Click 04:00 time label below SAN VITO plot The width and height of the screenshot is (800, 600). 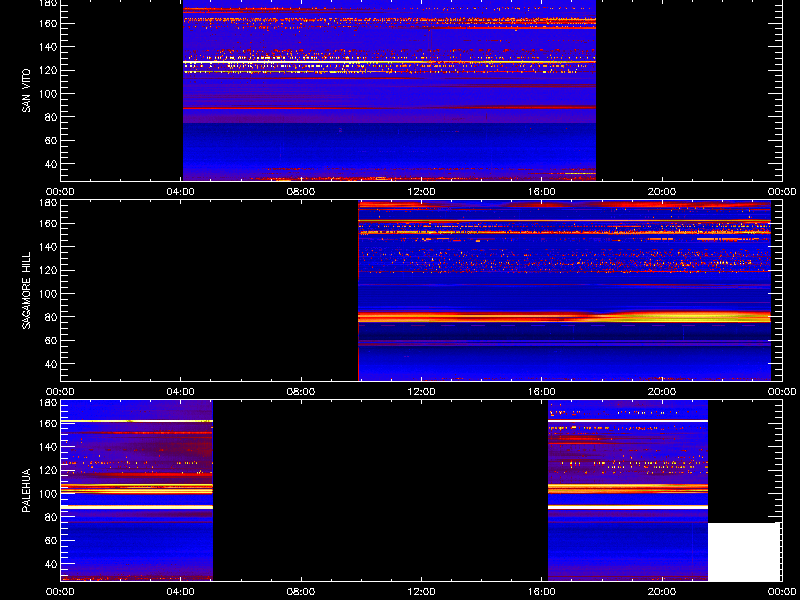pos(181,192)
